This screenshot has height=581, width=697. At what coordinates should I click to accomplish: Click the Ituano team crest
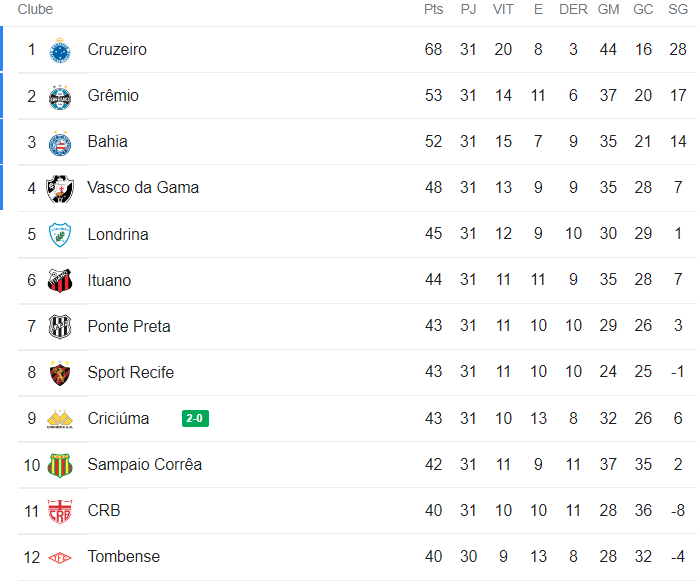pyautogui.click(x=60, y=280)
